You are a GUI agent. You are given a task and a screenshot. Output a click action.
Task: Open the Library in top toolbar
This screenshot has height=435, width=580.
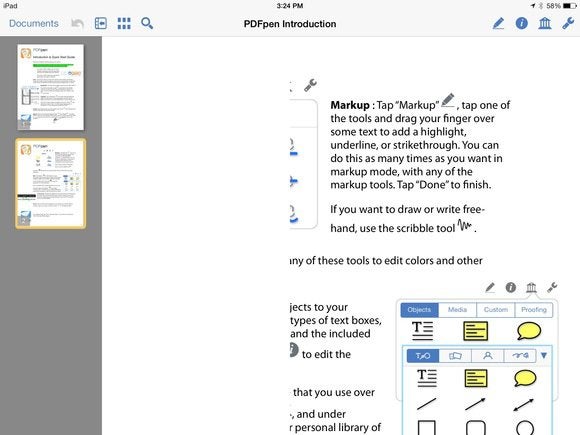(x=545, y=23)
